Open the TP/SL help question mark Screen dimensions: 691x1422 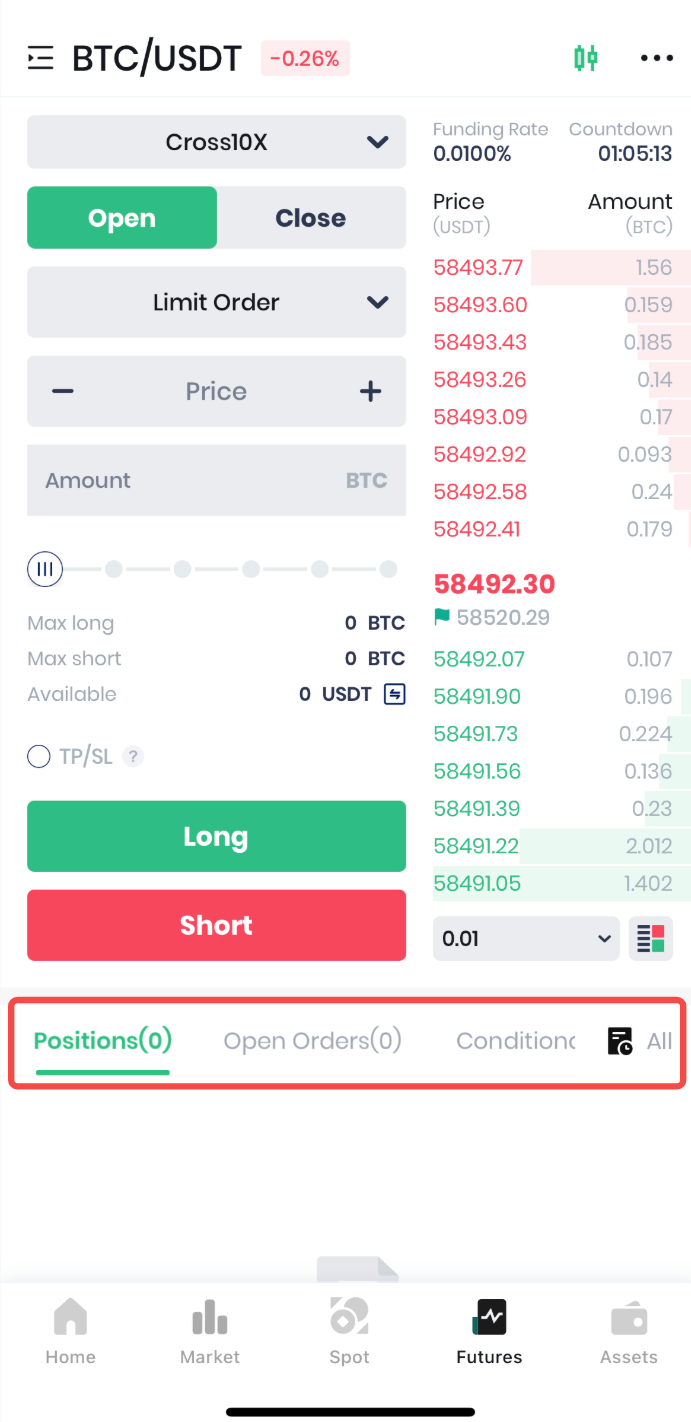(133, 757)
